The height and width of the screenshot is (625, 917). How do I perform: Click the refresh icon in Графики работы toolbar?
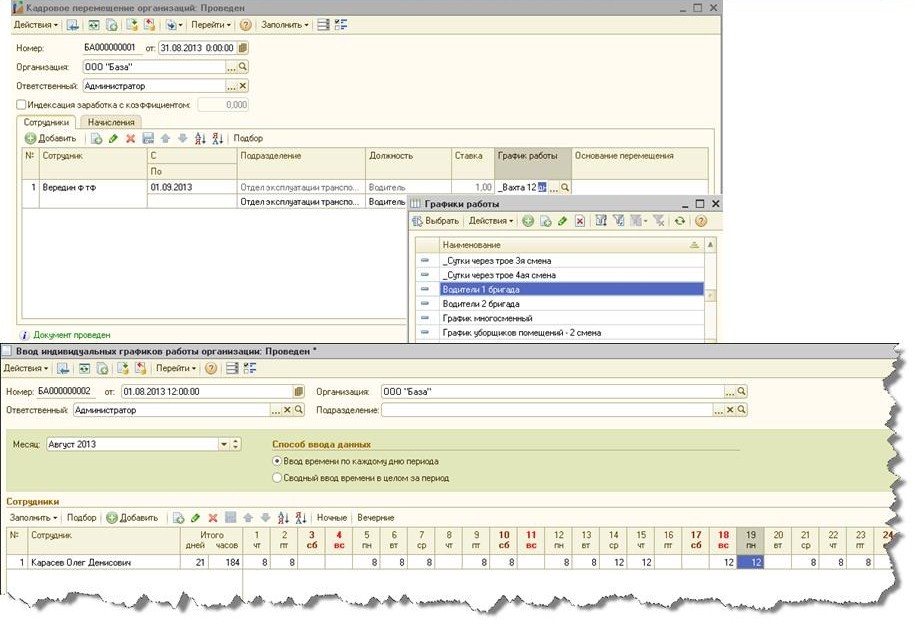680,221
